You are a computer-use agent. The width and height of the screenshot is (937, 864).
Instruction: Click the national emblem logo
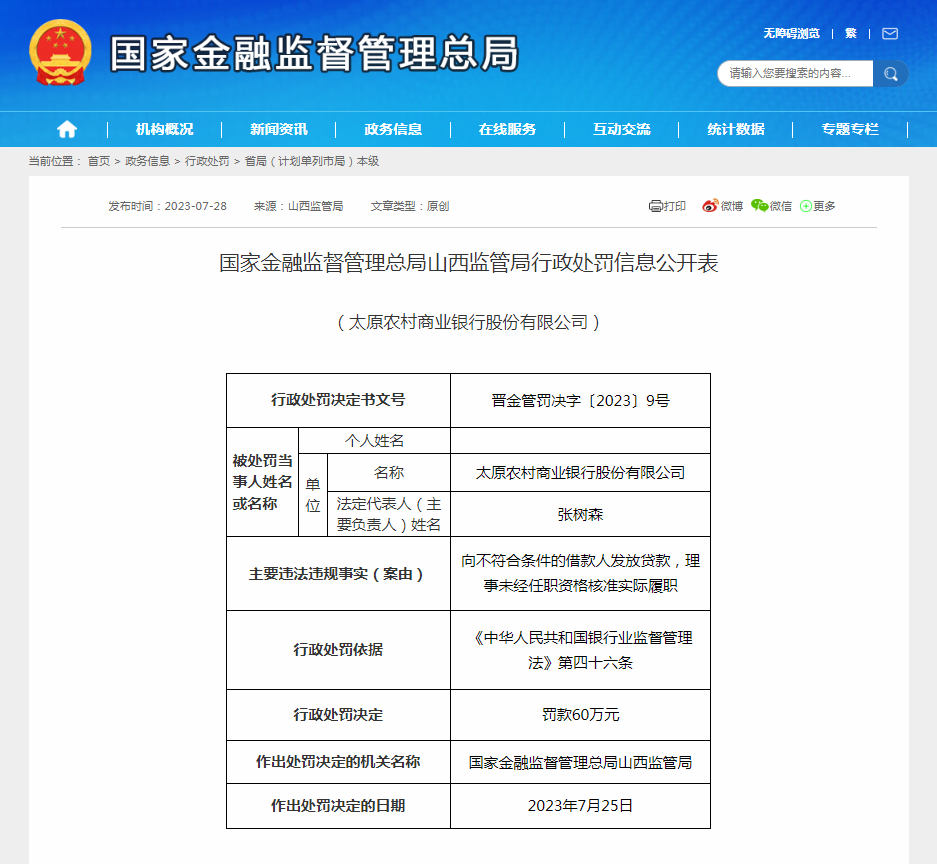coord(60,53)
